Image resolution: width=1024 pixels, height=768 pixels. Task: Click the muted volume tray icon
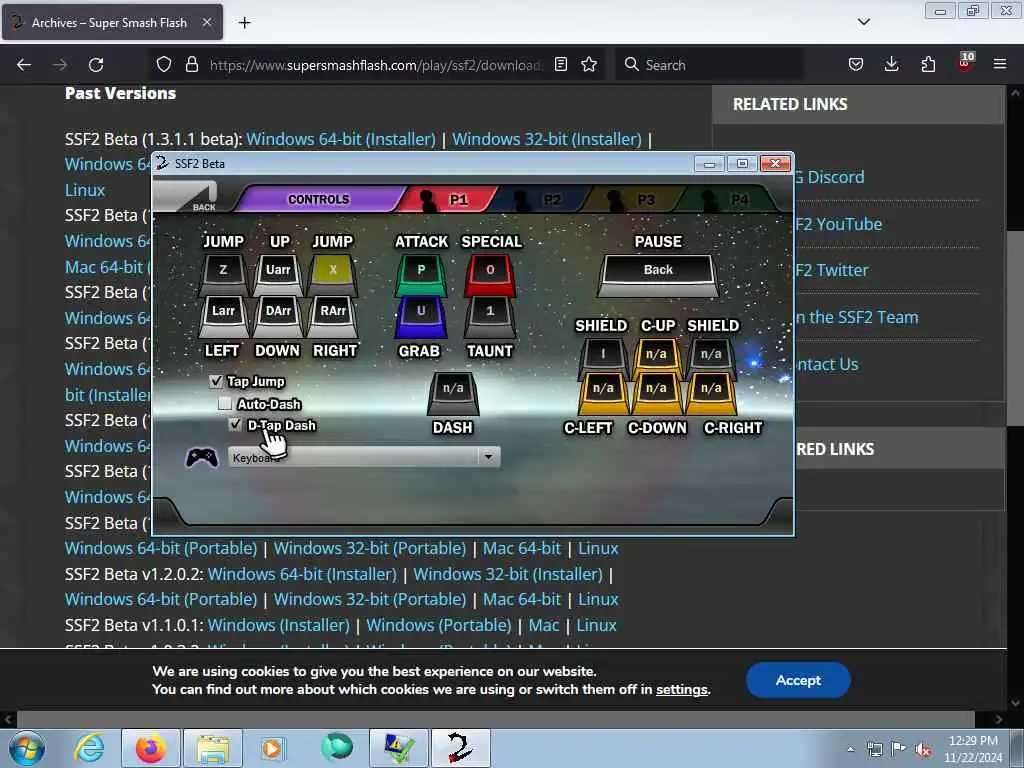[x=923, y=750]
